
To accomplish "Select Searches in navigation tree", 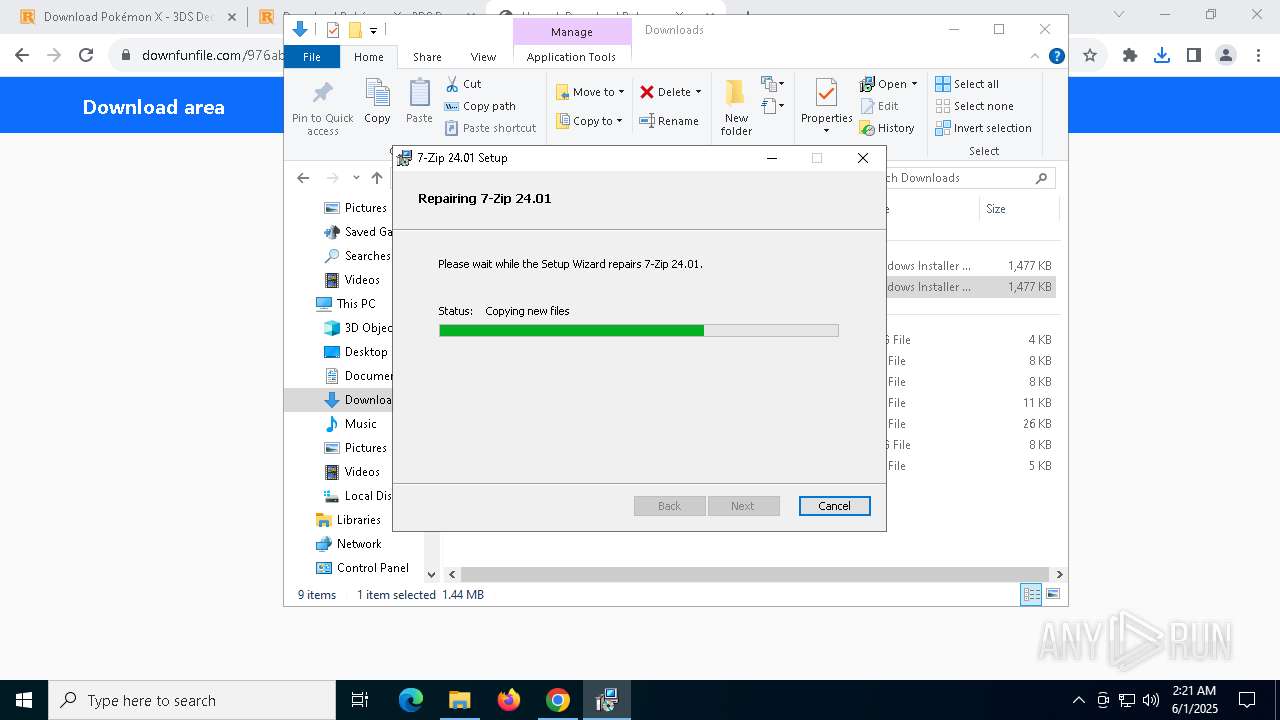I will pyautogui.click(x=357, y=256).
